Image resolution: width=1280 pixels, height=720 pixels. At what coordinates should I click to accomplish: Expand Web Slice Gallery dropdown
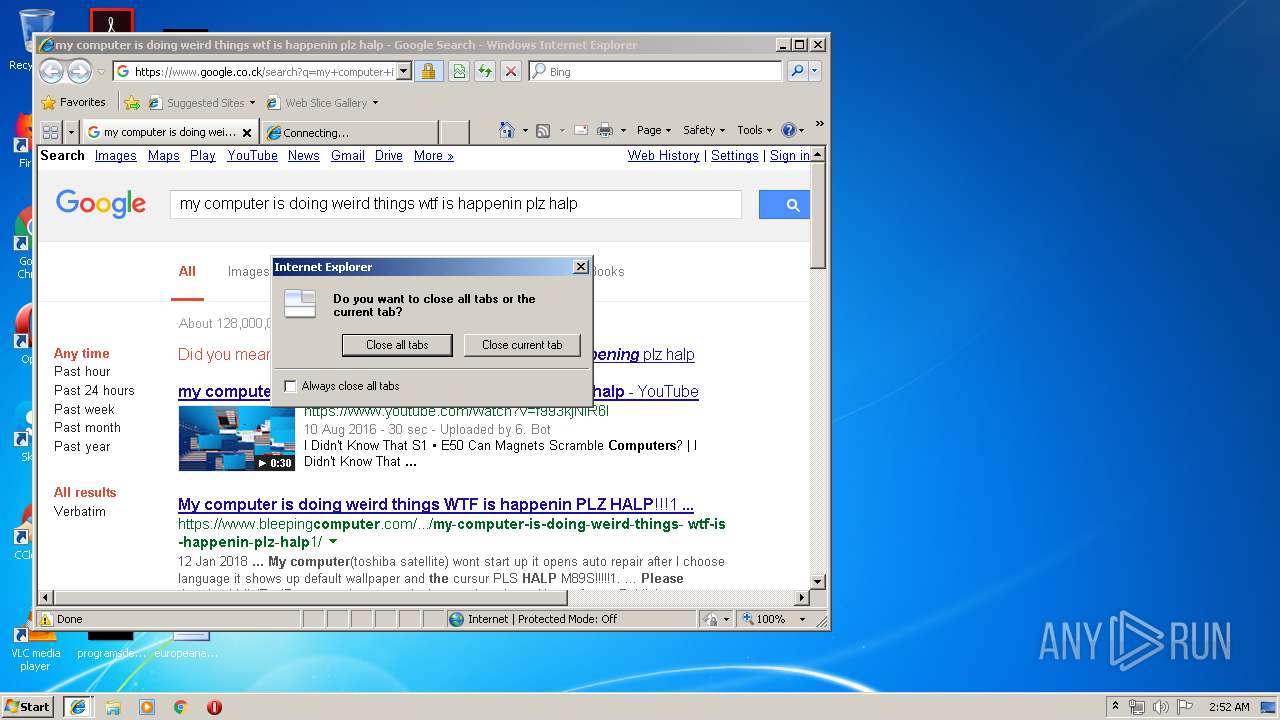point(375,103)
